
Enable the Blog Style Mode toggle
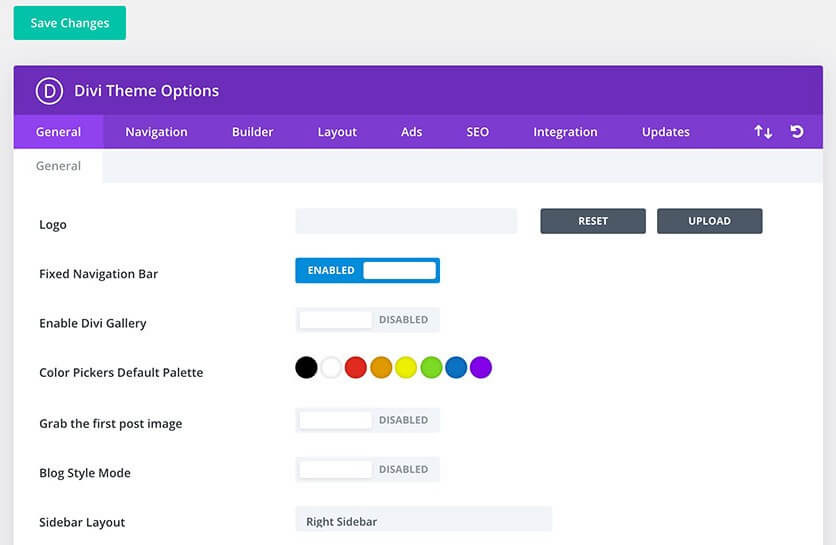(367, 469)
